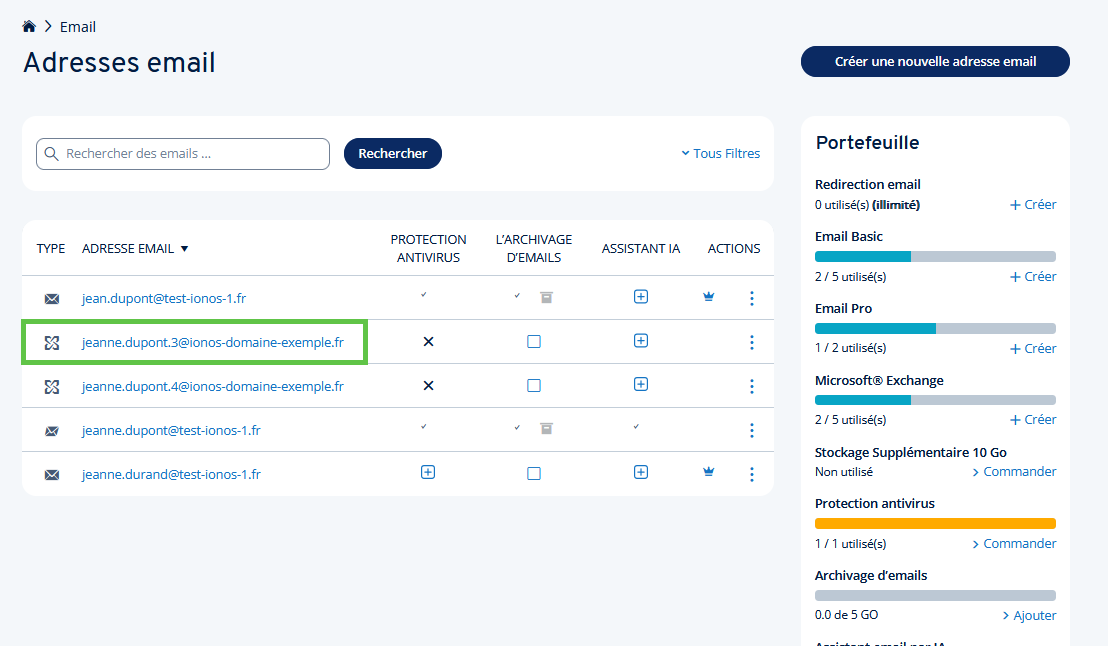The image size is (1108, 646).
Task: Click archive box icon in jean.dupont row
Action: pyautogui.click(x=546, y=297)
